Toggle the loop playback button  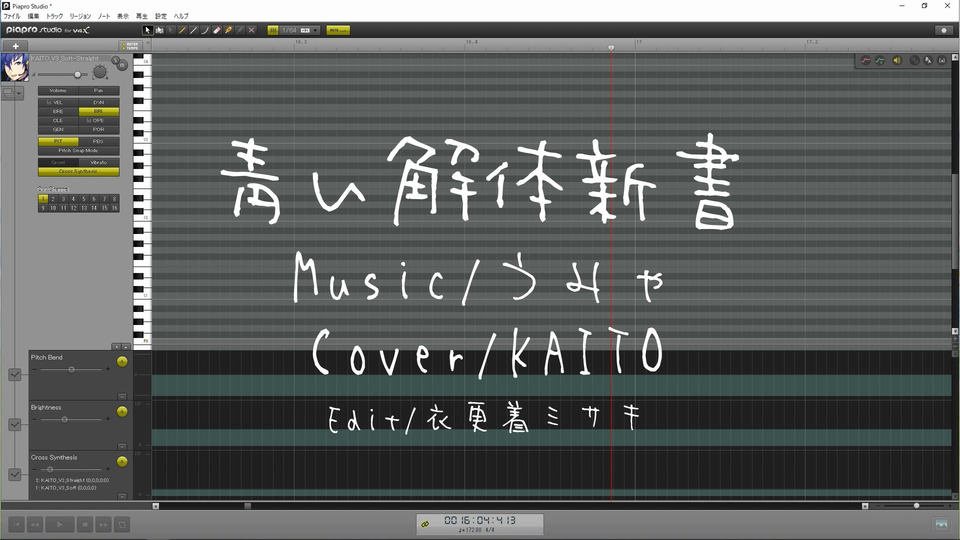point(122,524)
